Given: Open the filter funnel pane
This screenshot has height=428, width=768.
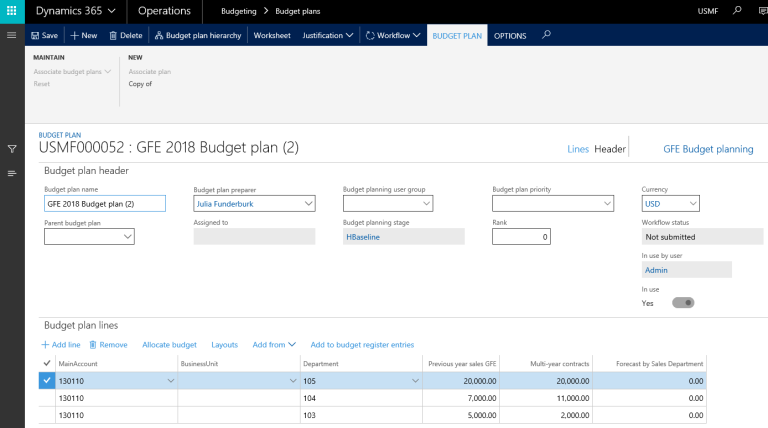Looking at the screenshot, I should click(x=12, y=149).
